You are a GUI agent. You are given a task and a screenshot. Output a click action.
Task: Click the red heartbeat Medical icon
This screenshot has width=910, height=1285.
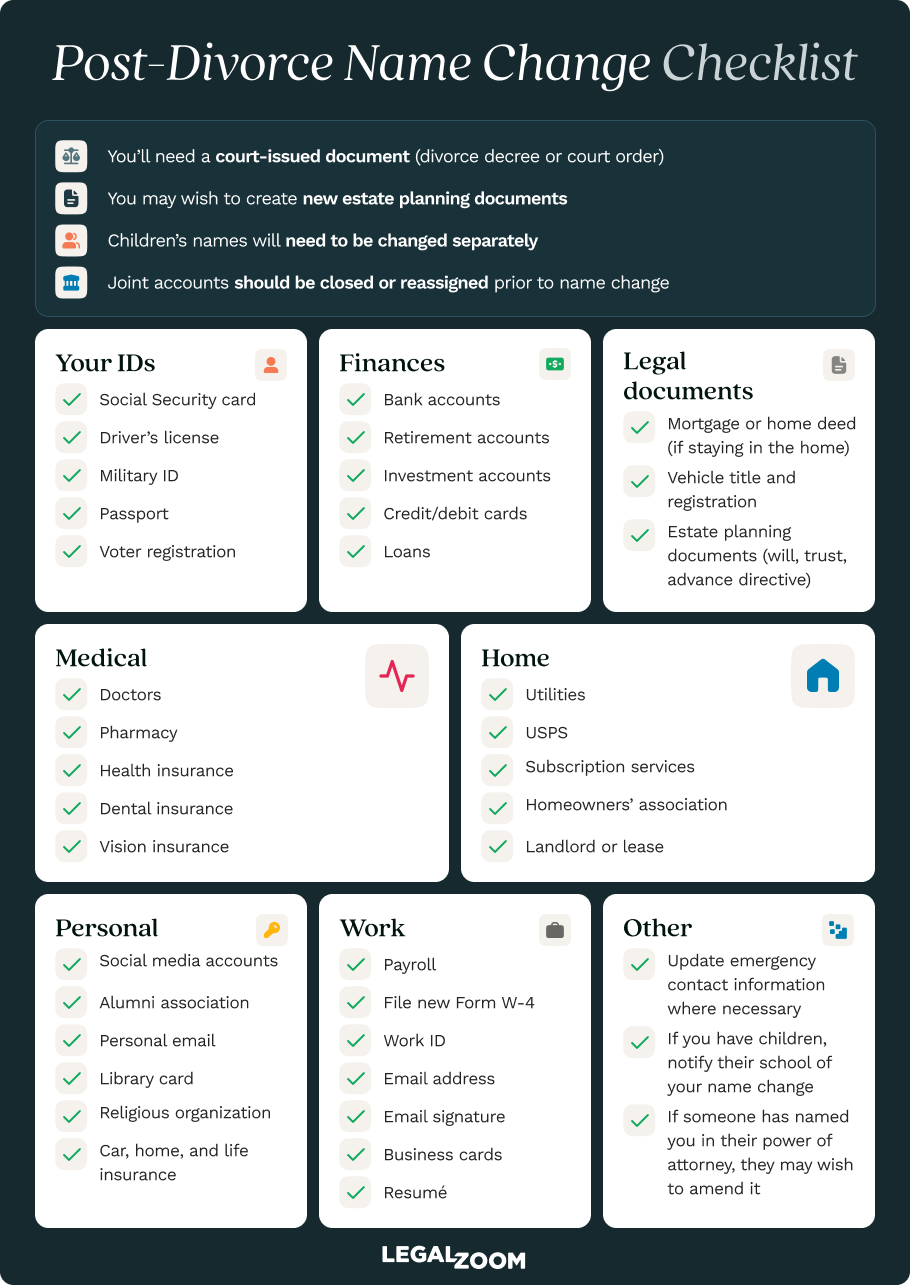pos(397,676)
